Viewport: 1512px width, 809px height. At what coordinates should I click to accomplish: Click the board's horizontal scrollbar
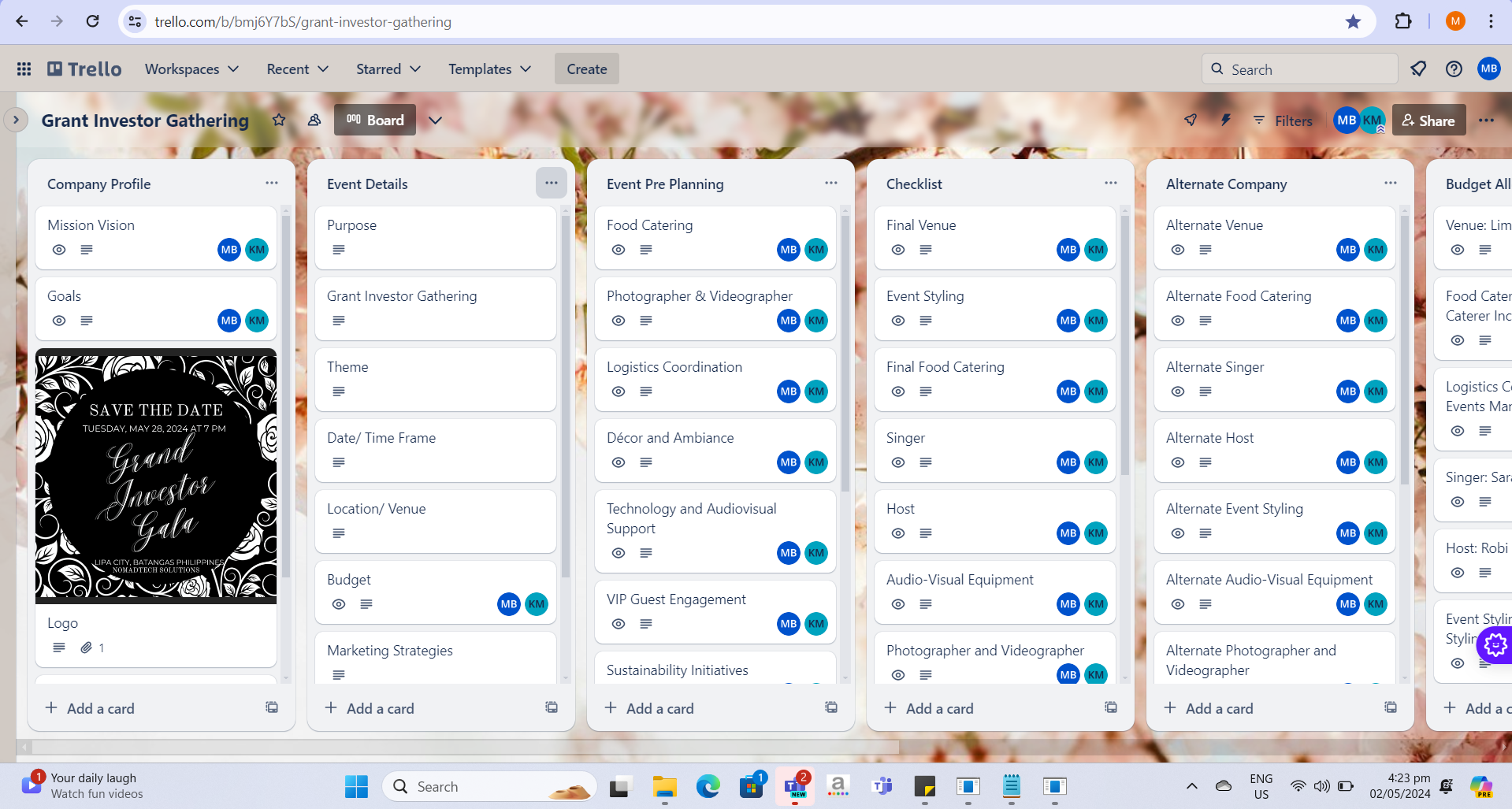point(465,746)
